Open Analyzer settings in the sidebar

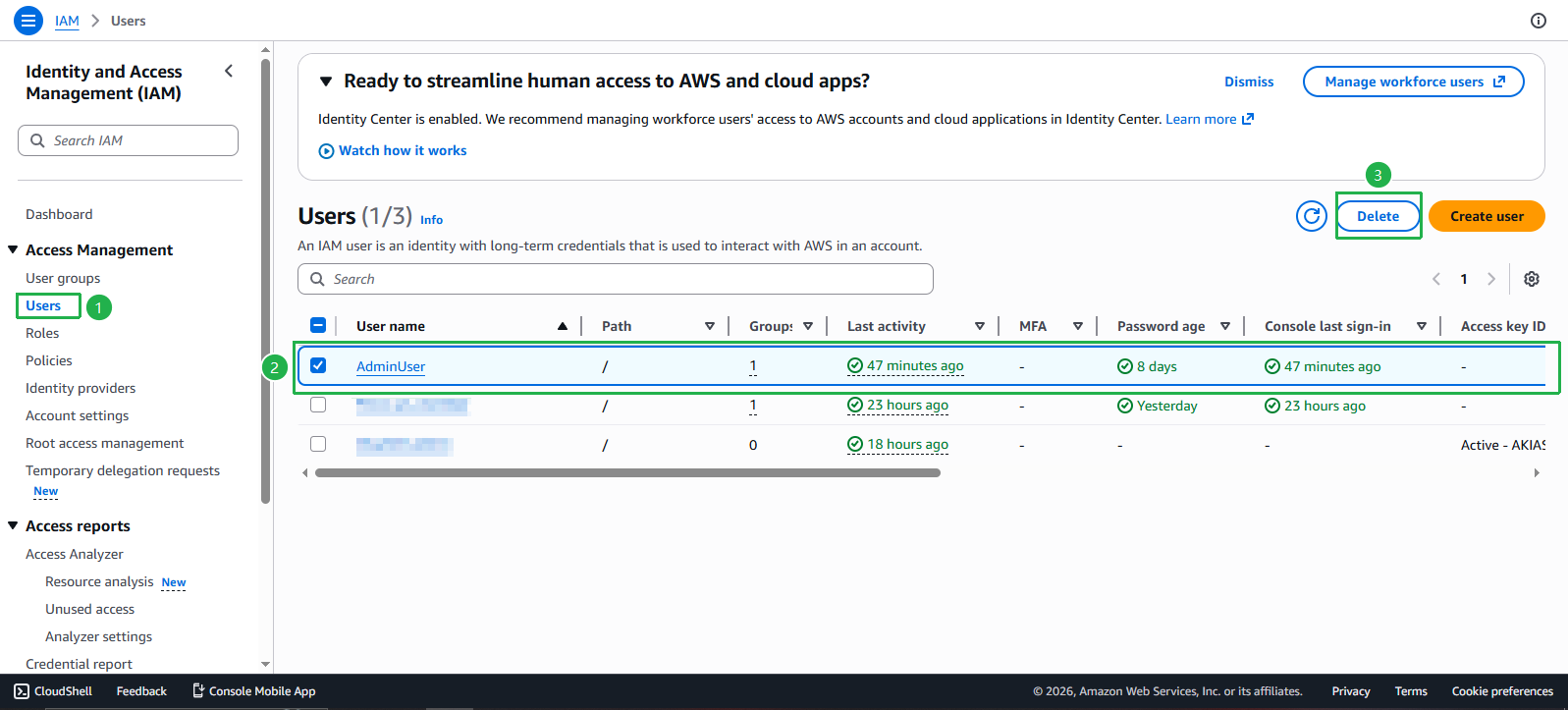[98, 636]
